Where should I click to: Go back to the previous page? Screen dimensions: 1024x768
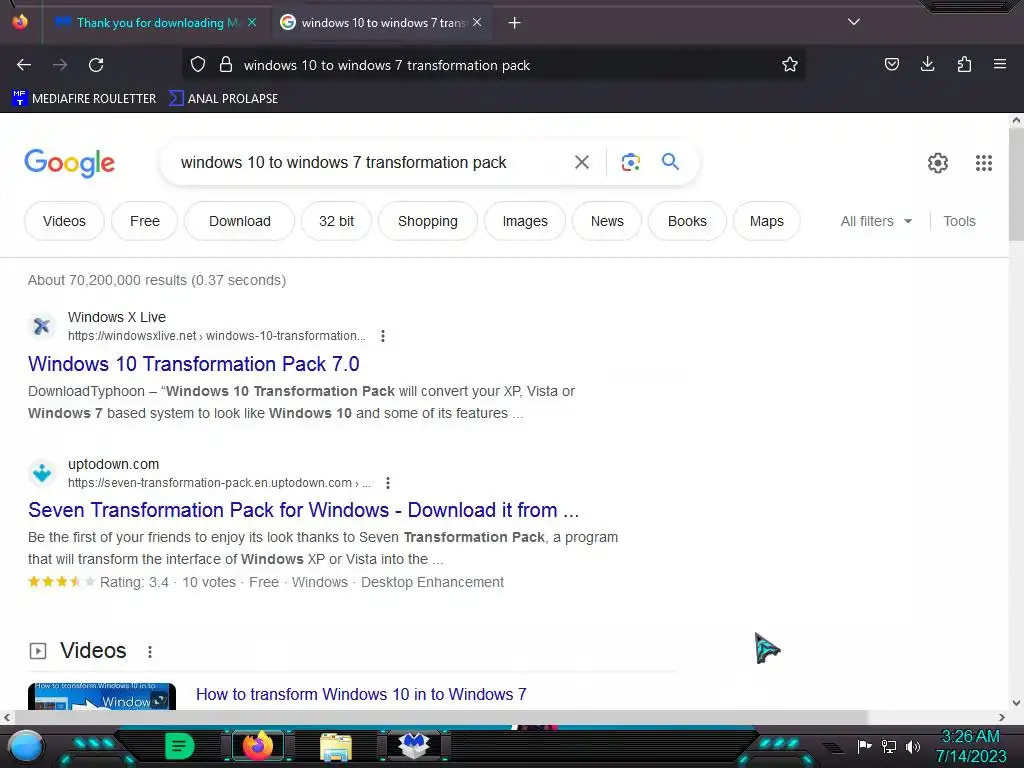pyautogui.click(x=24, y=65)
